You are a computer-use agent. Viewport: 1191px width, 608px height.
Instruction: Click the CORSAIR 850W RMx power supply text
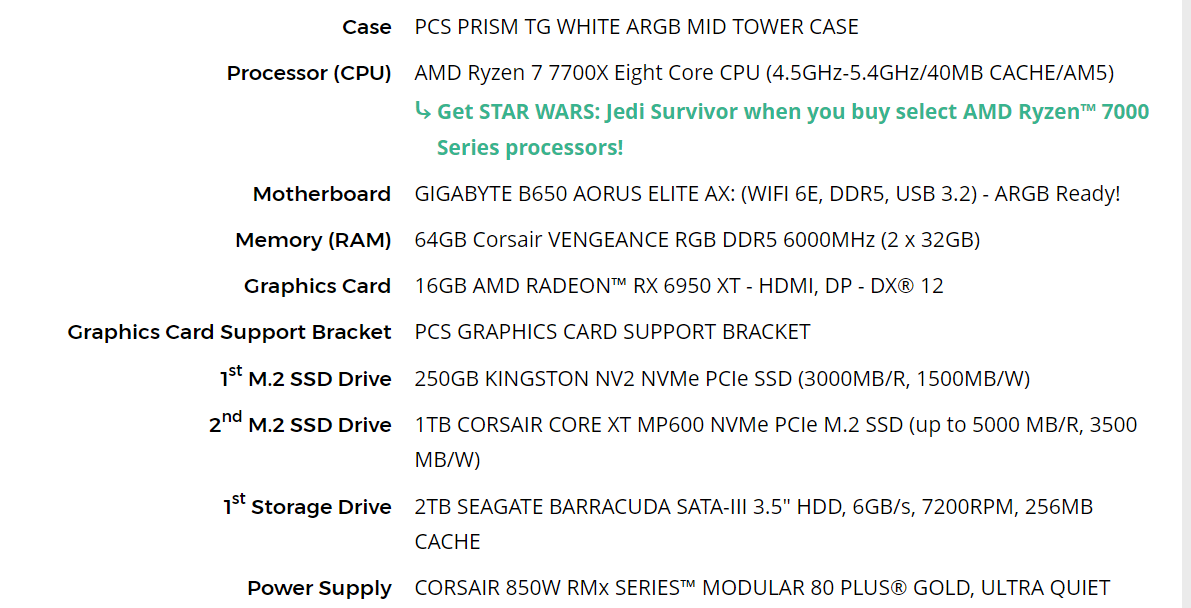point(763,587)
